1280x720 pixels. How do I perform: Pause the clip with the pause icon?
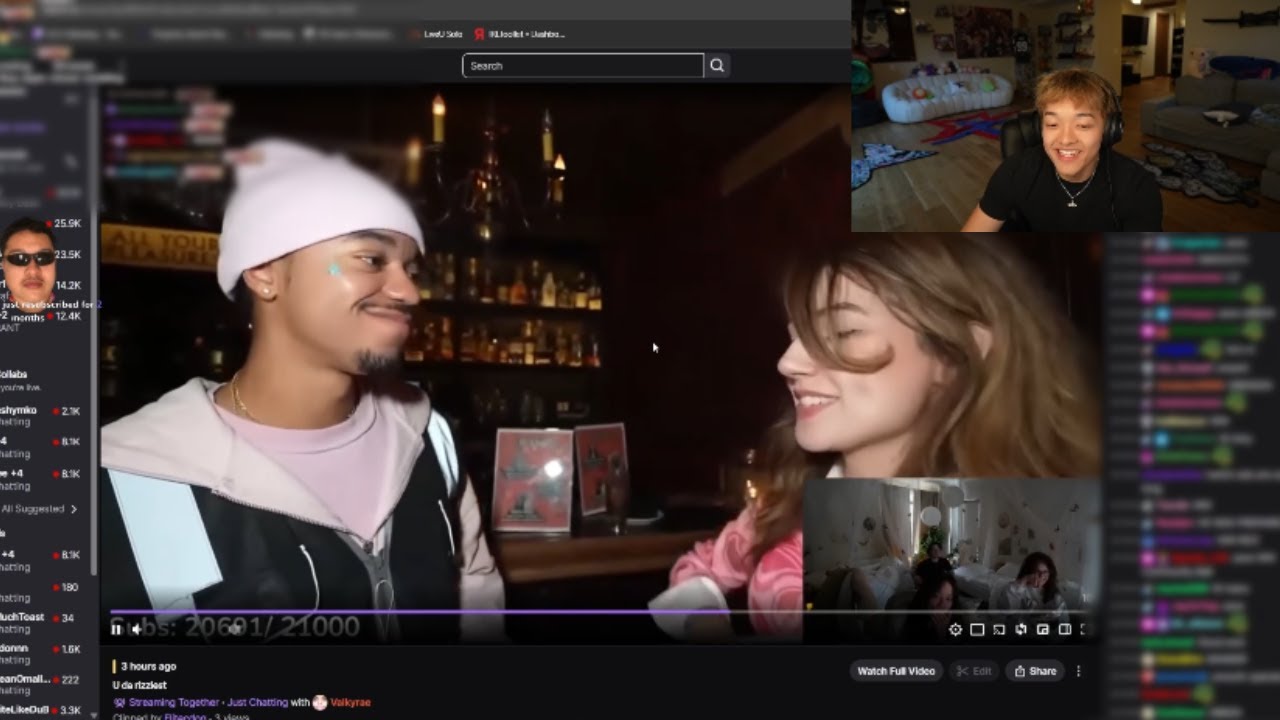(x=116, y=629)
